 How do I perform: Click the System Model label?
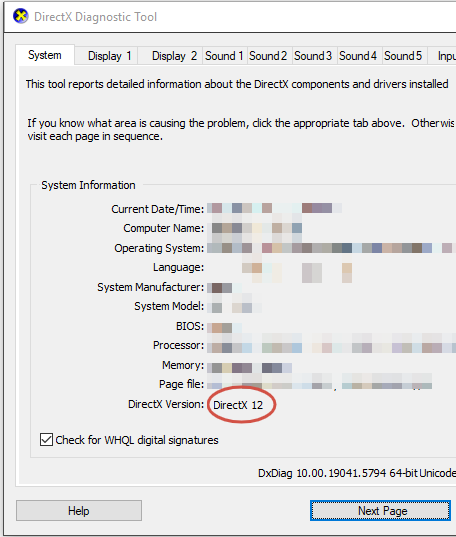click(x=169, y=306)
